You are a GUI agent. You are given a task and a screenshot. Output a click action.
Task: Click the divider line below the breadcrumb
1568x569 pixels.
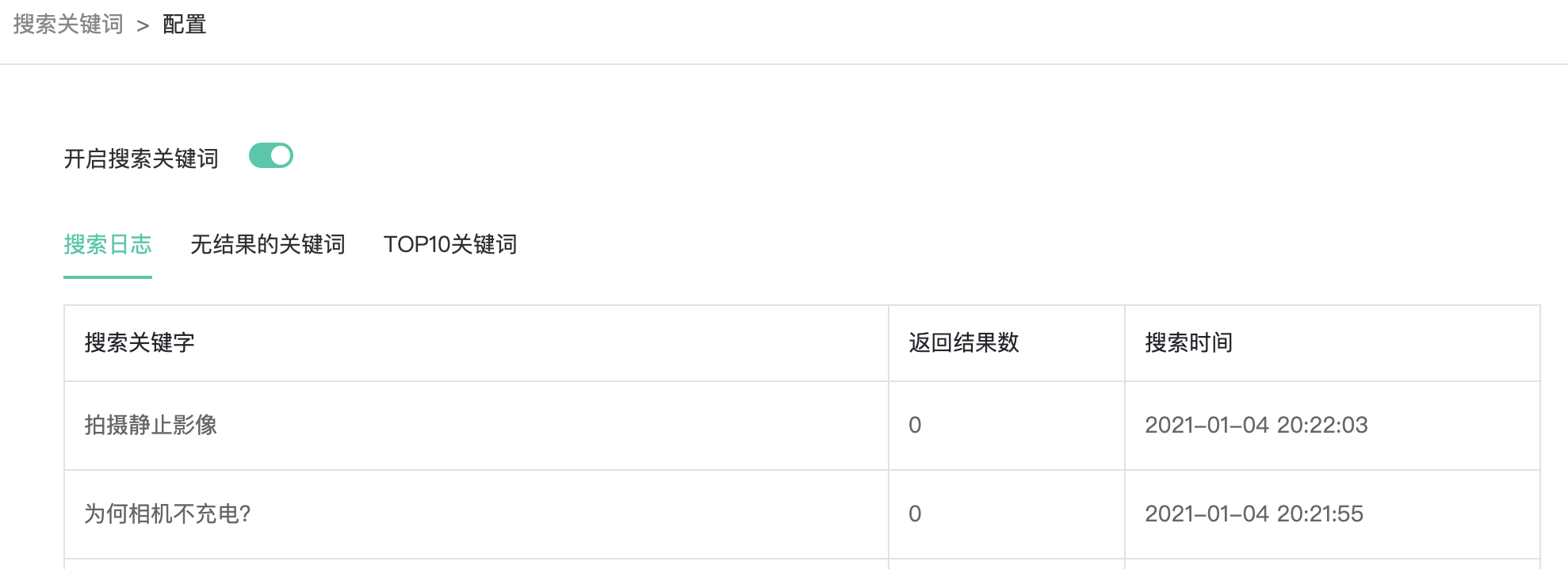tap(784, 64)
